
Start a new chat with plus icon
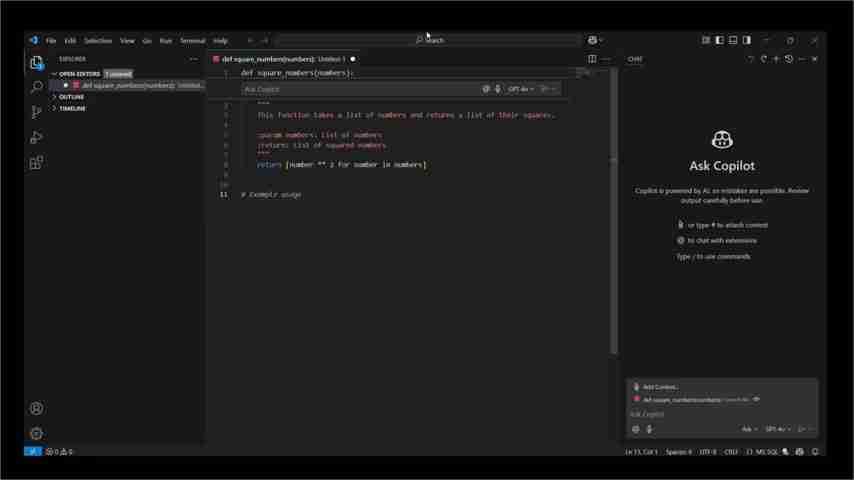(776, 59)
